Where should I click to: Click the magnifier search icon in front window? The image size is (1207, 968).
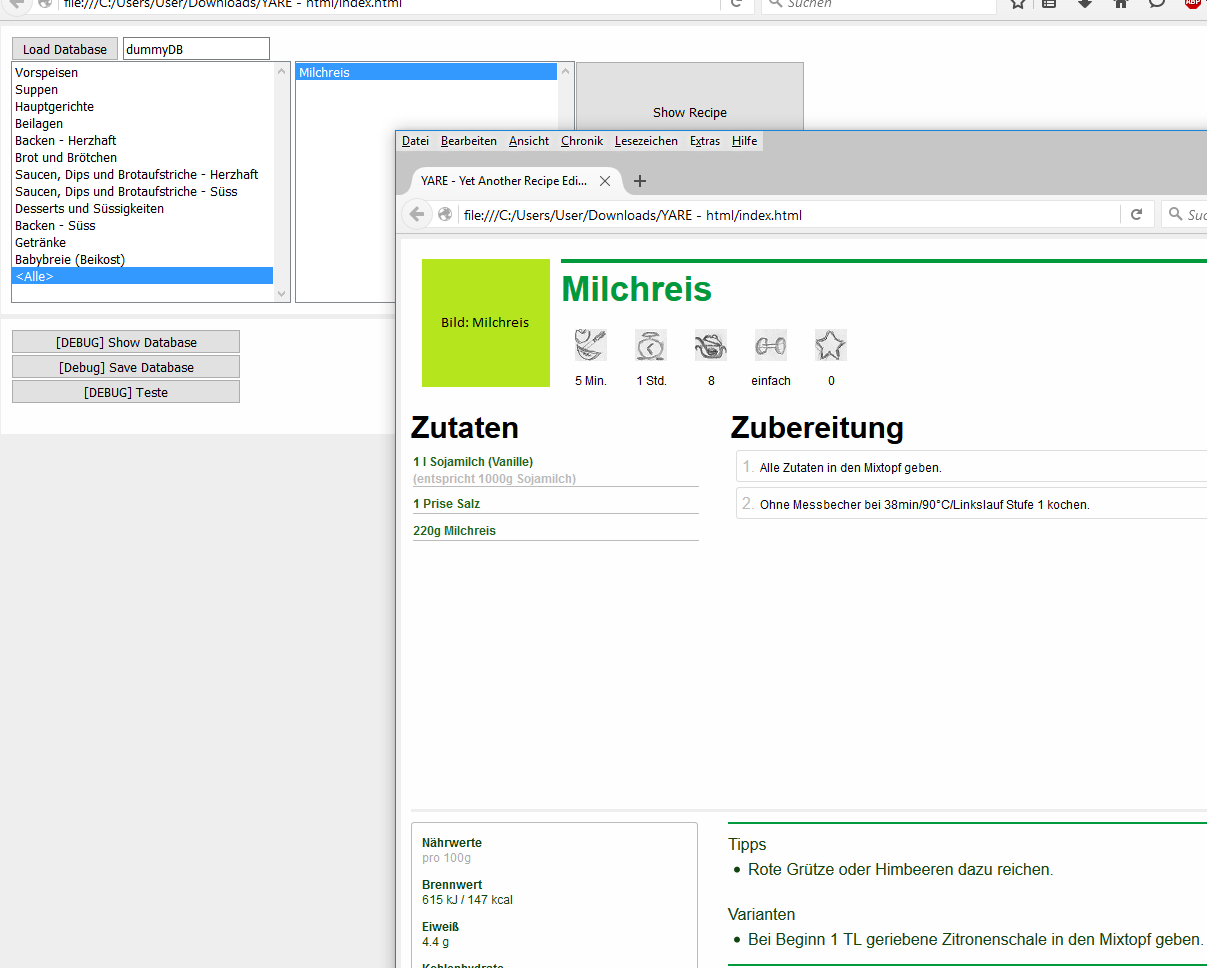pos(1174,215)
